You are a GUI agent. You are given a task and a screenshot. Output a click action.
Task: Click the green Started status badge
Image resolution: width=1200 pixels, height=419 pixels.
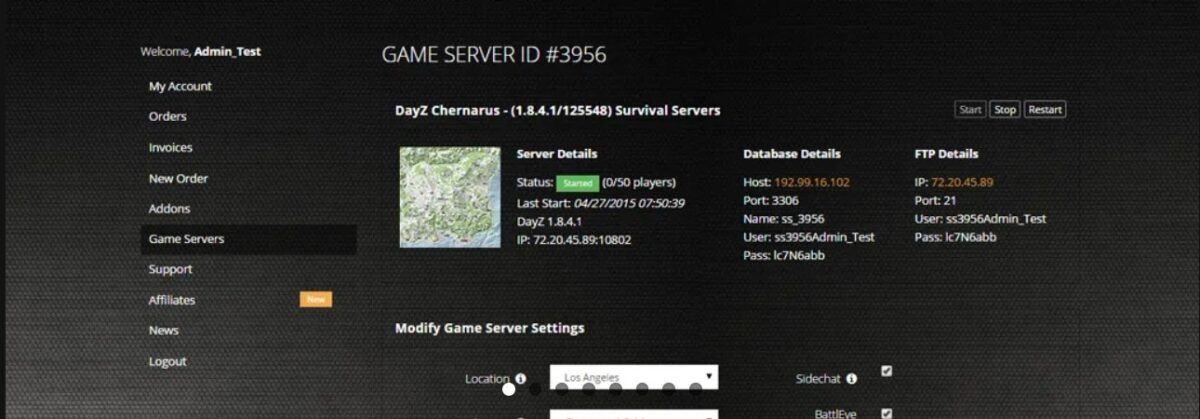tap(578, 183)
